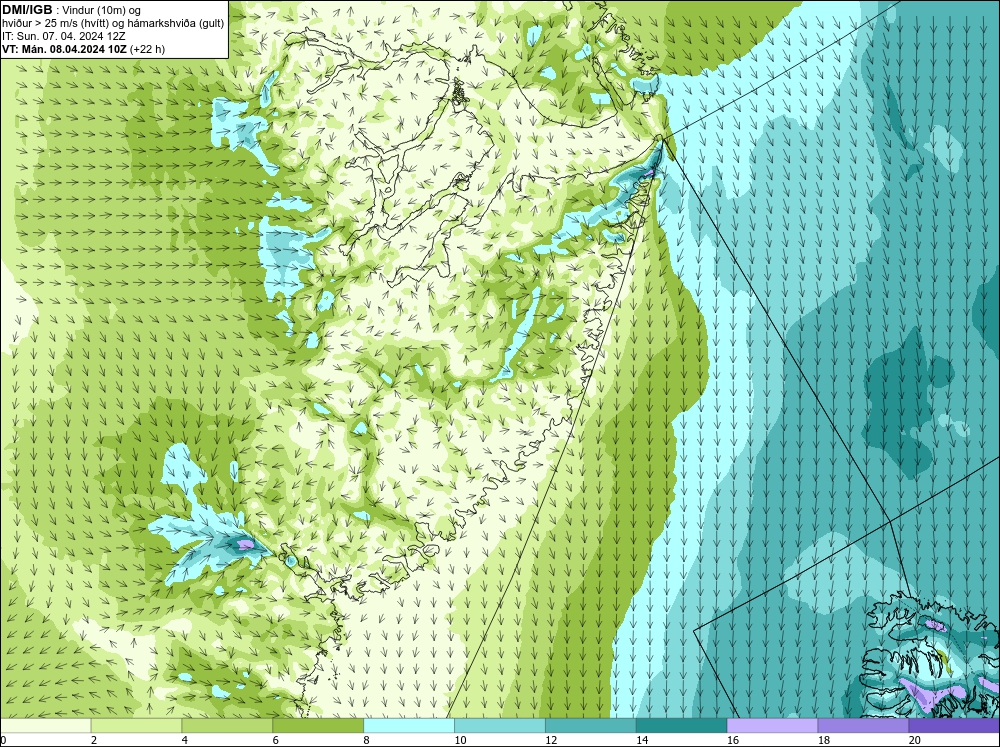Click the legend scale label "18"
Image resolution: width=1000 pixels, height=747 pixels.
(x=824, y=740)
